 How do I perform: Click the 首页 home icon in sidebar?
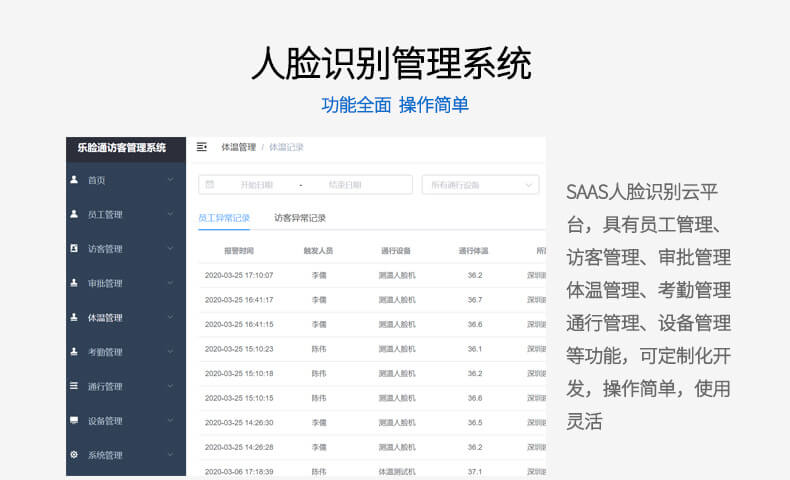[x=74, y=180]
